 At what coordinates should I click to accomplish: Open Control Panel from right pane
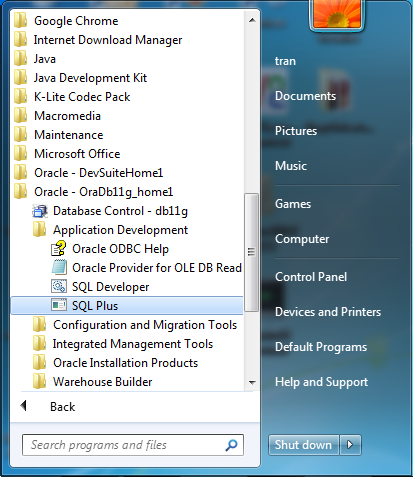[x=311, y=277]
